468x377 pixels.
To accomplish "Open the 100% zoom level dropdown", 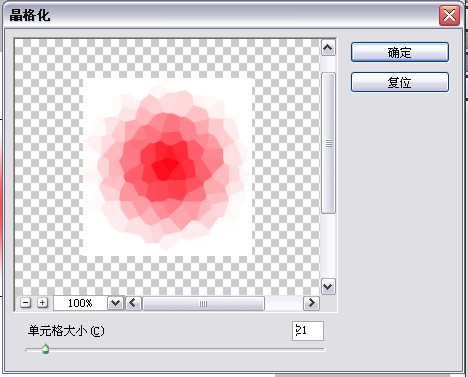I will pos(116,303).
